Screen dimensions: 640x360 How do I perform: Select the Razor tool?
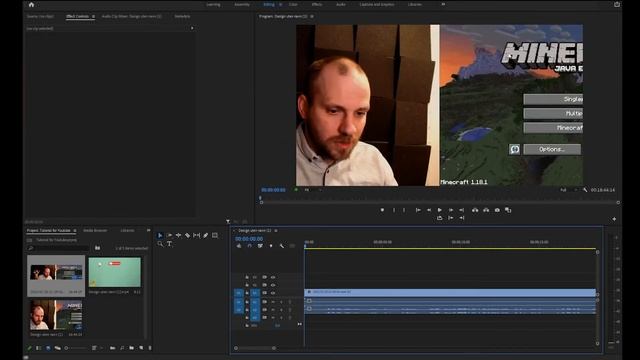tap(187, 236)
